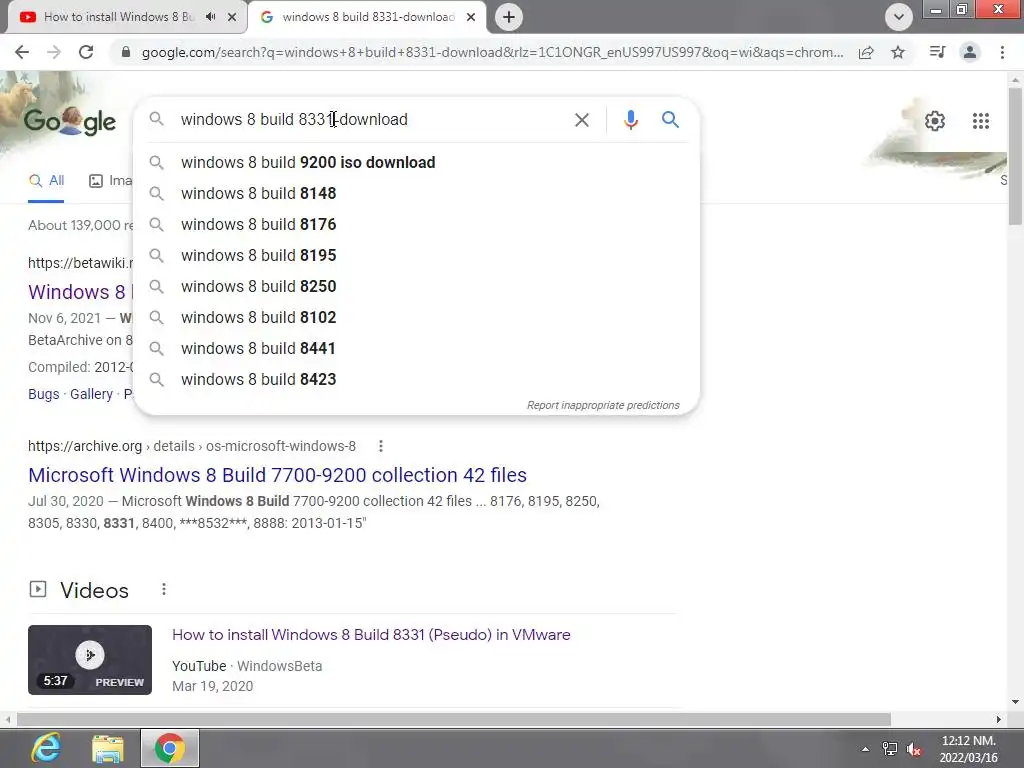Open the 'Bugs' sitelink

44,394
